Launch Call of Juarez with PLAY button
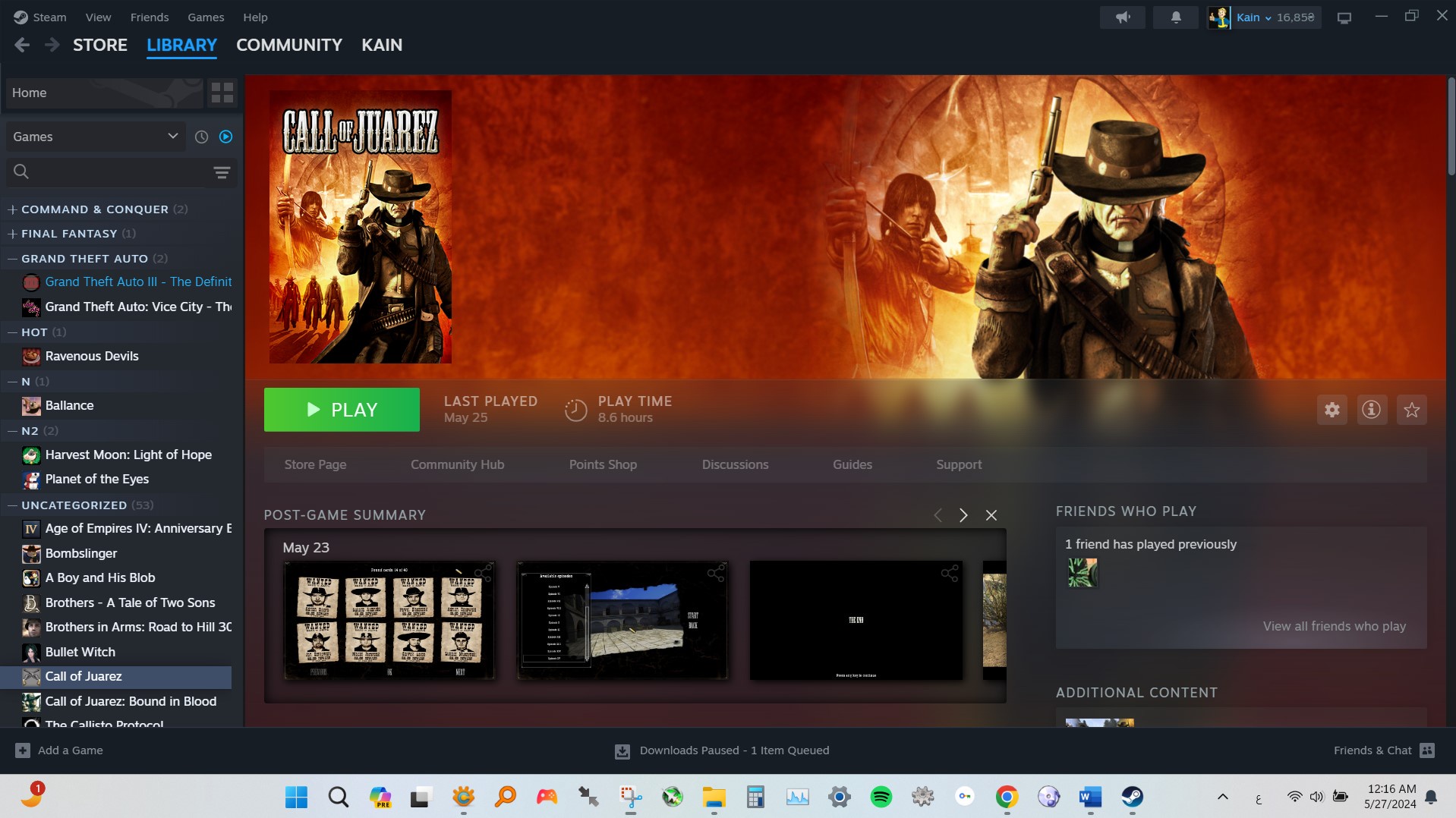The image size is (1456, 818). (x=342, y=410)
